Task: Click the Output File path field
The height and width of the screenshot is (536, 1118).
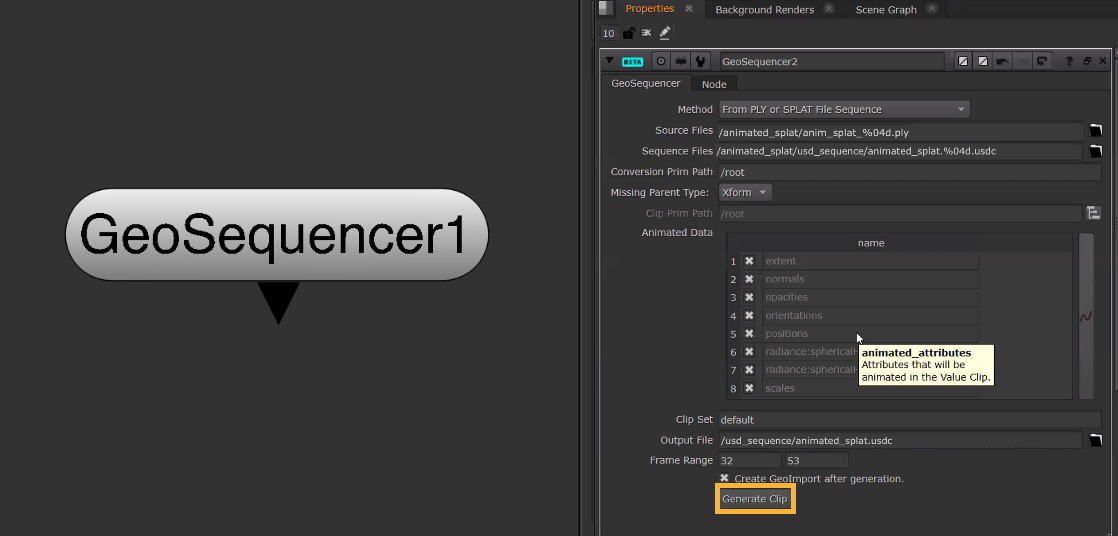Action: [x=901, y=440]
